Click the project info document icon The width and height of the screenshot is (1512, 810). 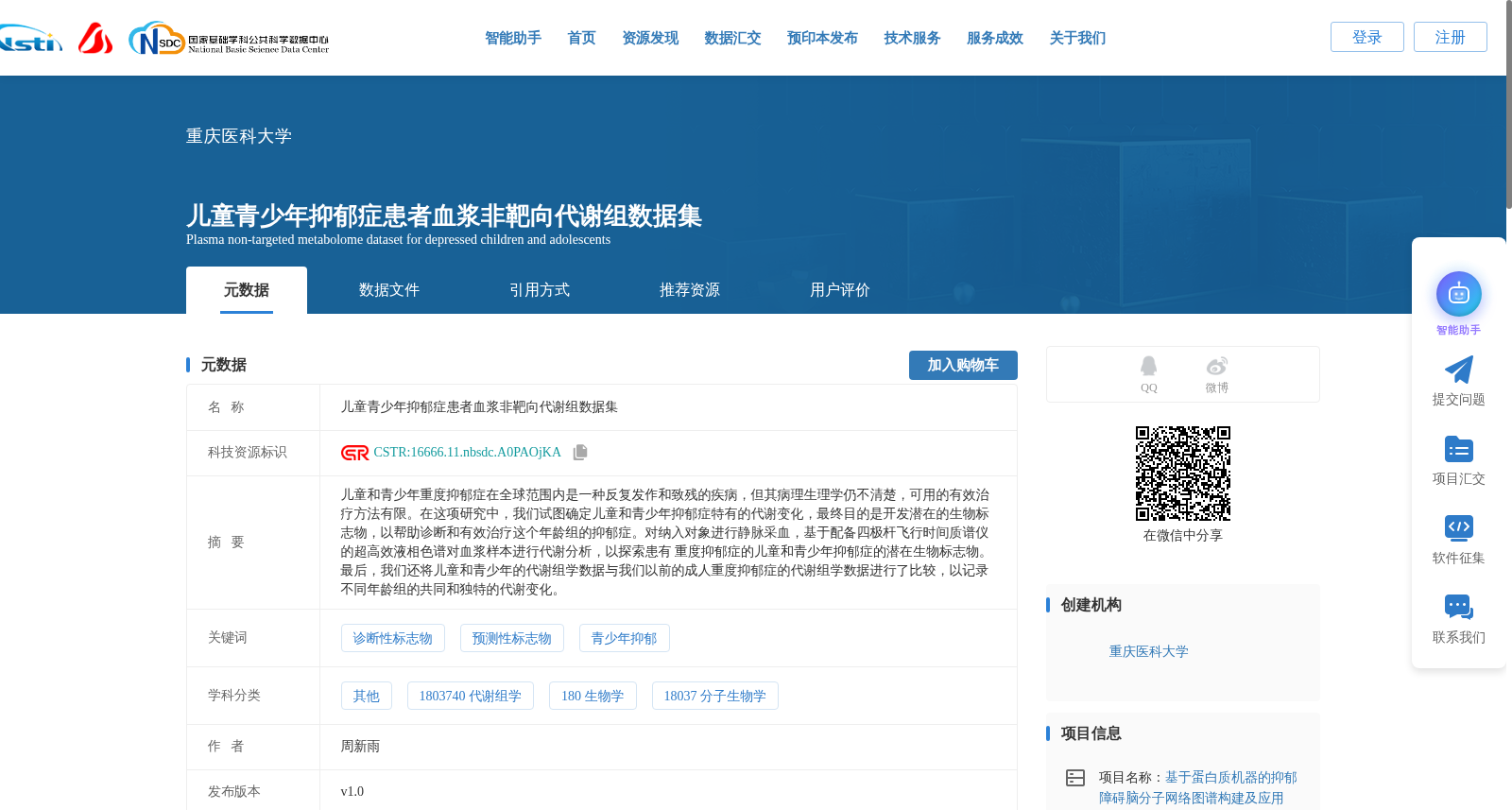click(1075, 778)
